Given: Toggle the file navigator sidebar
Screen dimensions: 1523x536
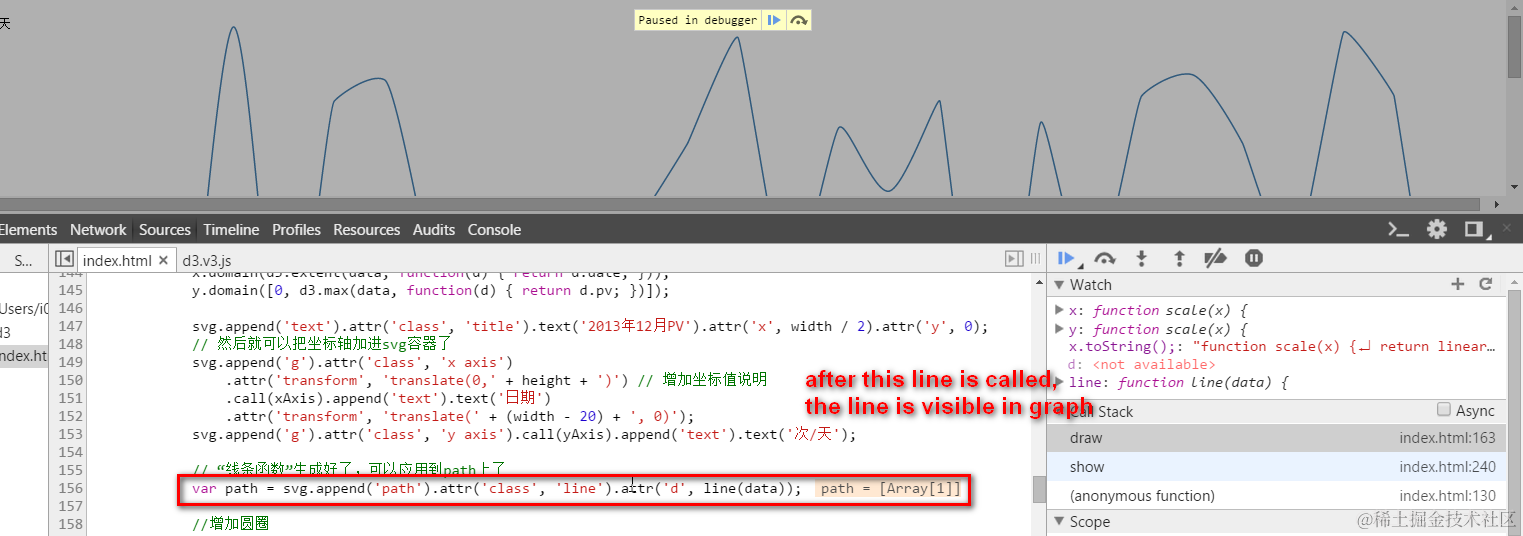Looking at the screenshot, I should pyautogui.click(x=64, y=259).
